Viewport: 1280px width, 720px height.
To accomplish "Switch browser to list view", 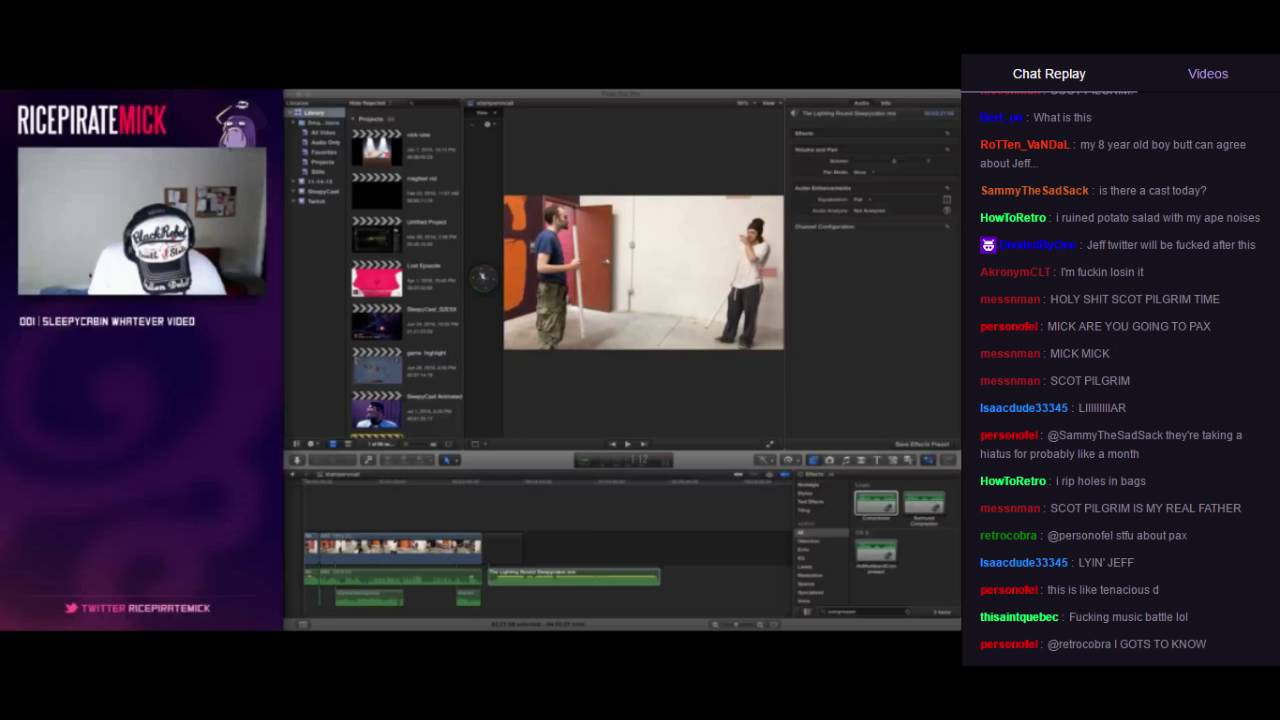I will pyautogui.click(x=347, y=444).
